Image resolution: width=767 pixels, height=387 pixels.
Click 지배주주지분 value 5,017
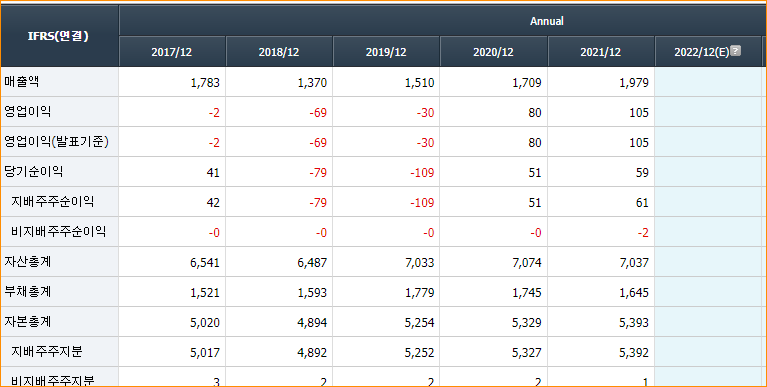[x=205, y=352]
